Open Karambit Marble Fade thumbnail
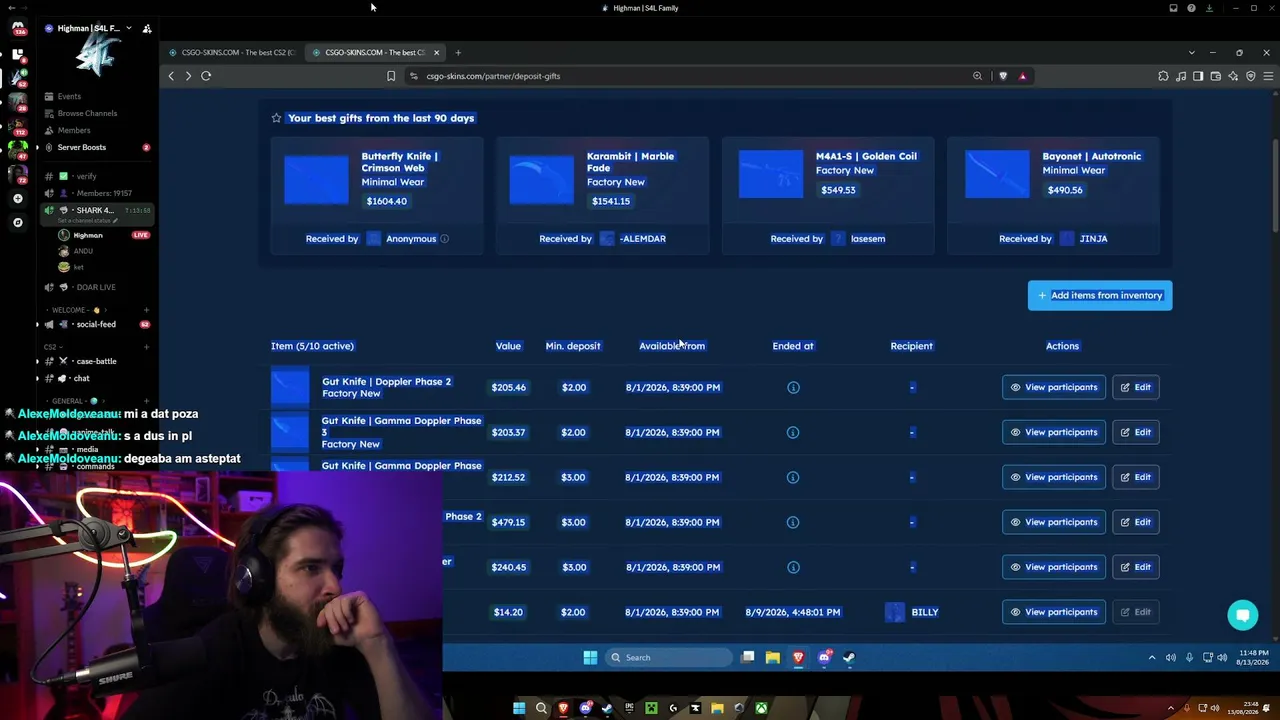 542,179
